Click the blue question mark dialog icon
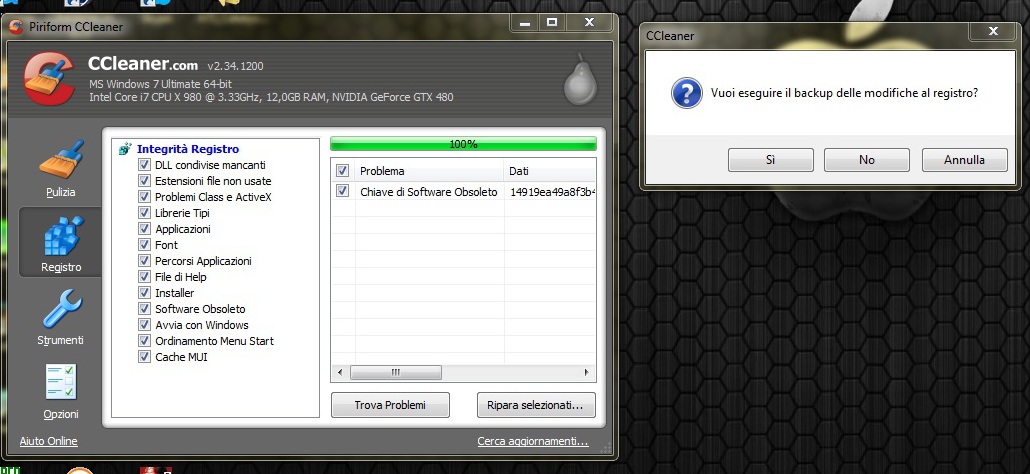 coord(684,93)
